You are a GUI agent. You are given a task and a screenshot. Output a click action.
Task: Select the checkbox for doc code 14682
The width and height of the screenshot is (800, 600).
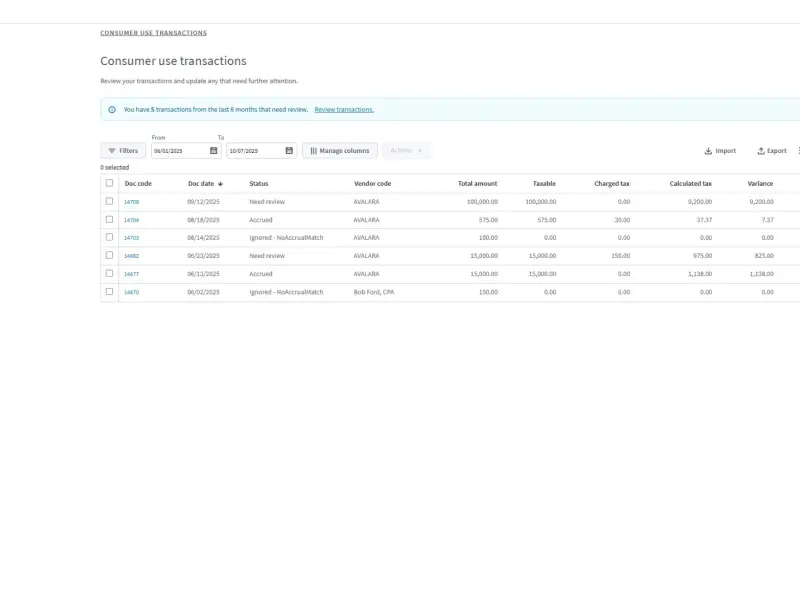click(109, 255)
